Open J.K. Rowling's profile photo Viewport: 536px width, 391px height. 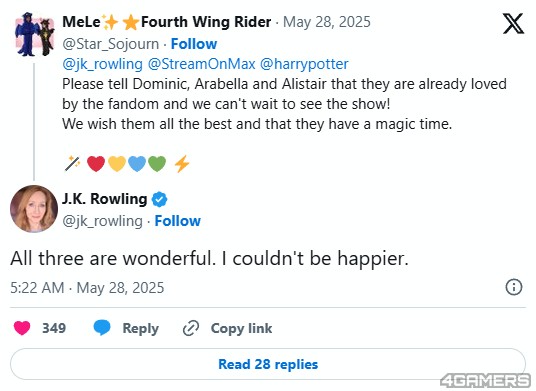(34, 209)
